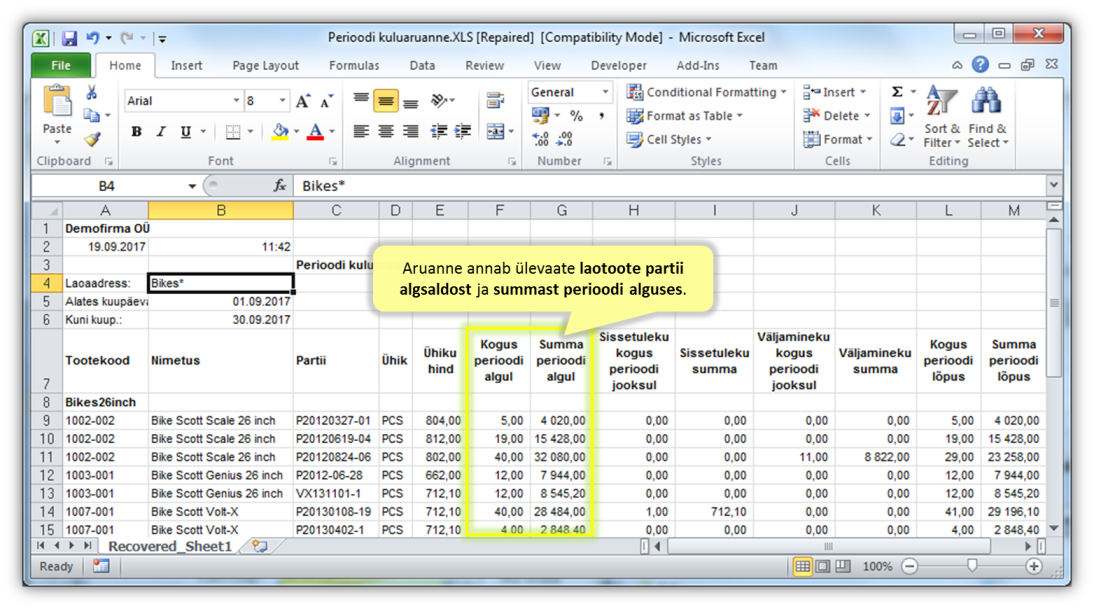Toggle Bold formatting
Image resolution: width=1094 pixels, height=609 pixels.
pyautogui.click(x=137, y=132)
